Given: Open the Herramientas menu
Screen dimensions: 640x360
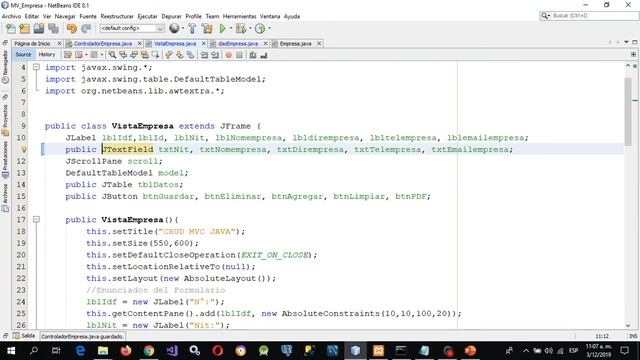Looking at the screenshot, I should [x=239, y=16].
